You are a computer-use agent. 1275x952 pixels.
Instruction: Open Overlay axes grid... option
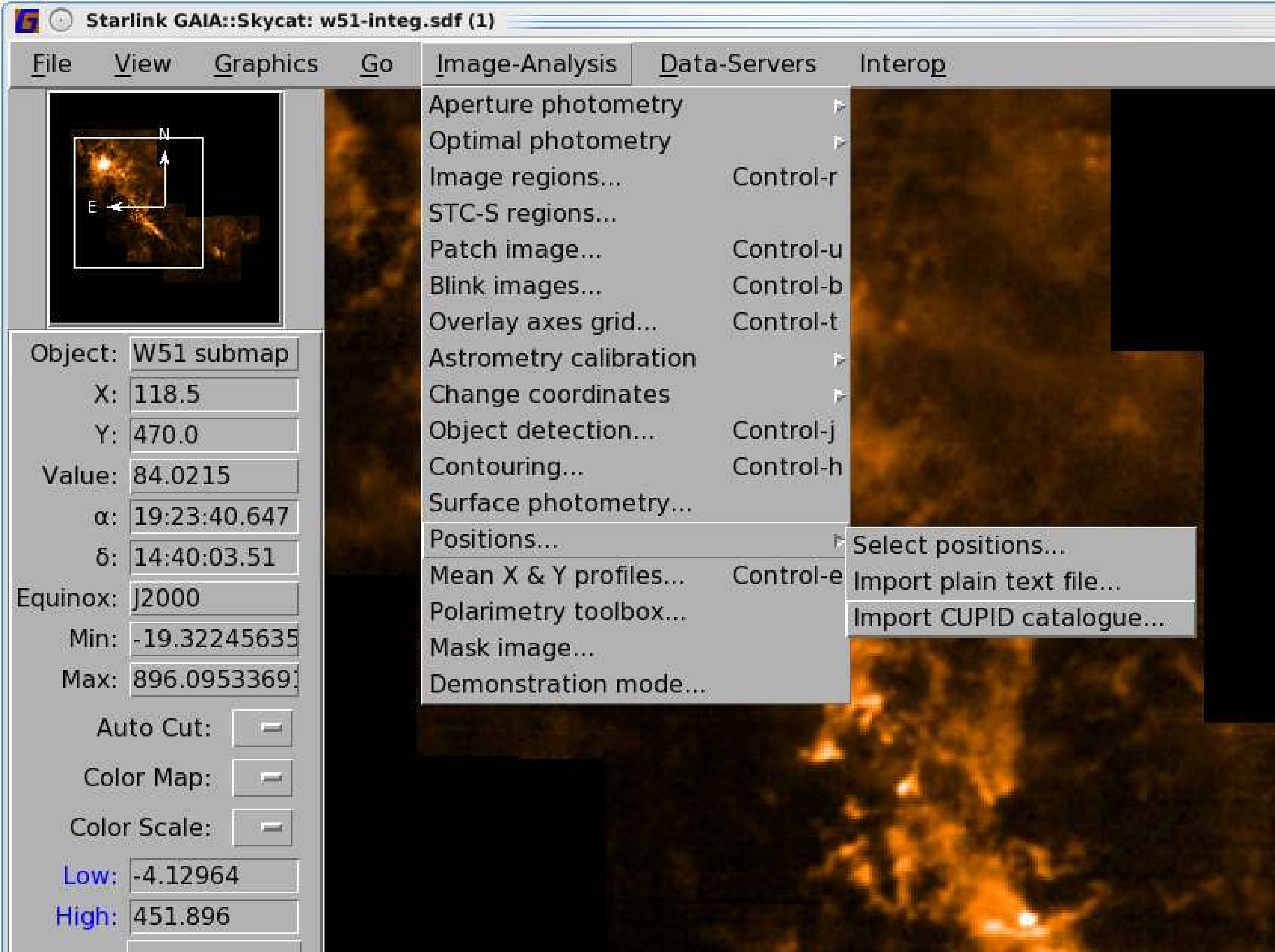click(636, 322)
